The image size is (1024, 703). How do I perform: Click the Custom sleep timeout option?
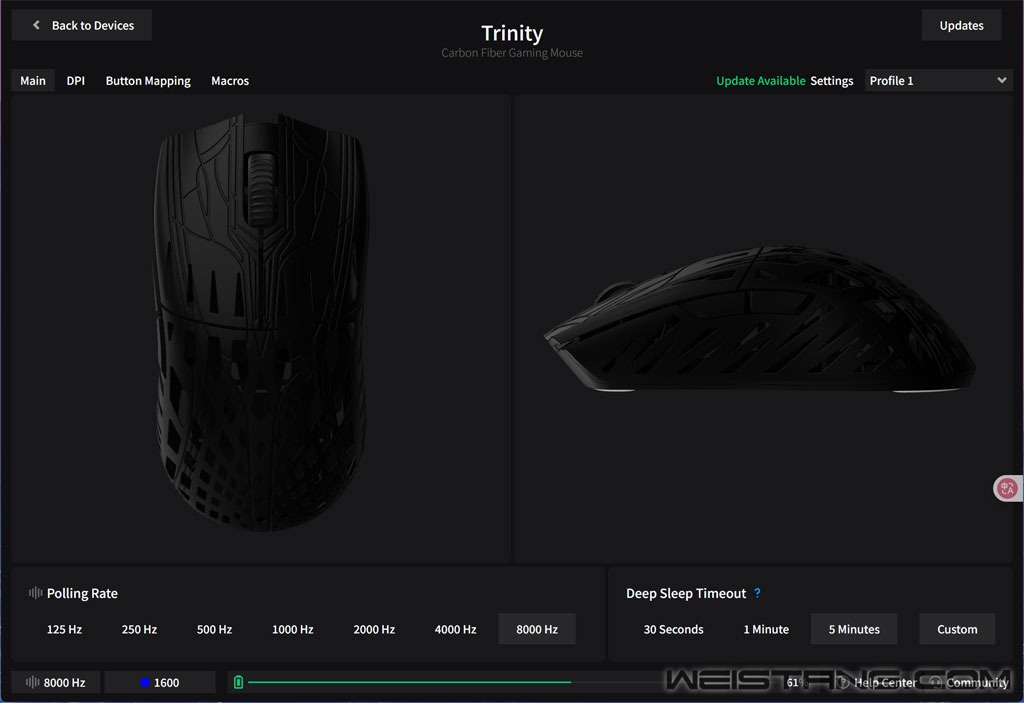click(957, 629)
